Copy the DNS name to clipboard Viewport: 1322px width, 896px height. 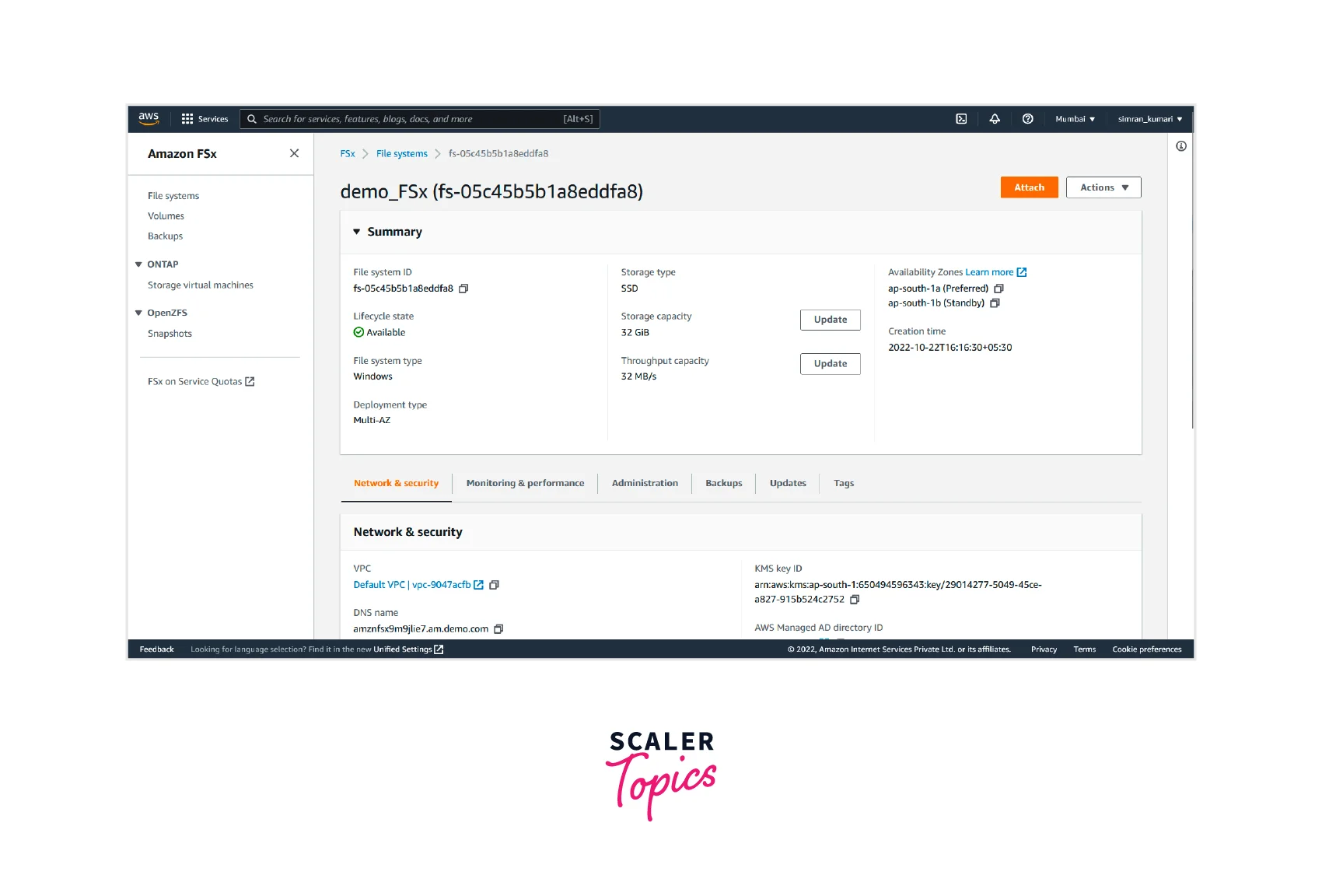click(x=498, y=629)
